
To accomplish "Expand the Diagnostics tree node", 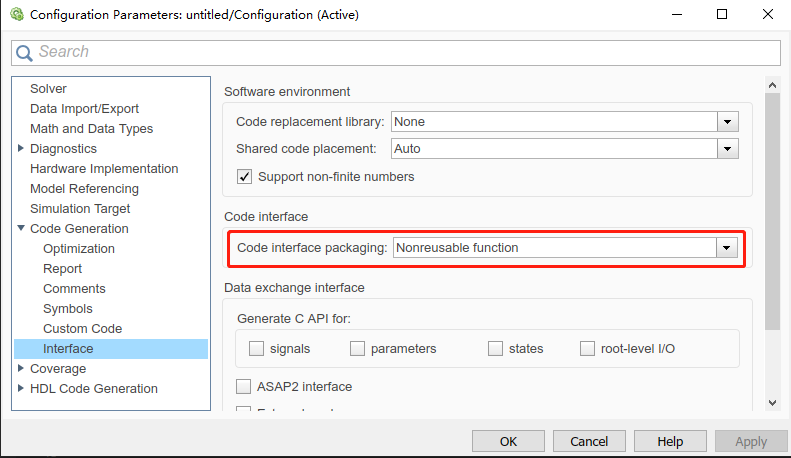I will pyautogui.click(x=21, y=148).
